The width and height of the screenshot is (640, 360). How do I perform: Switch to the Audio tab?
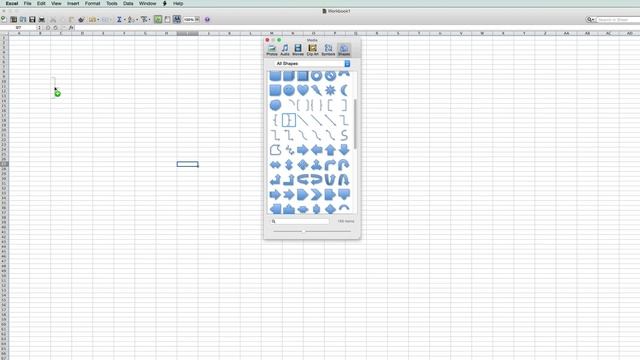coord(285,50)
